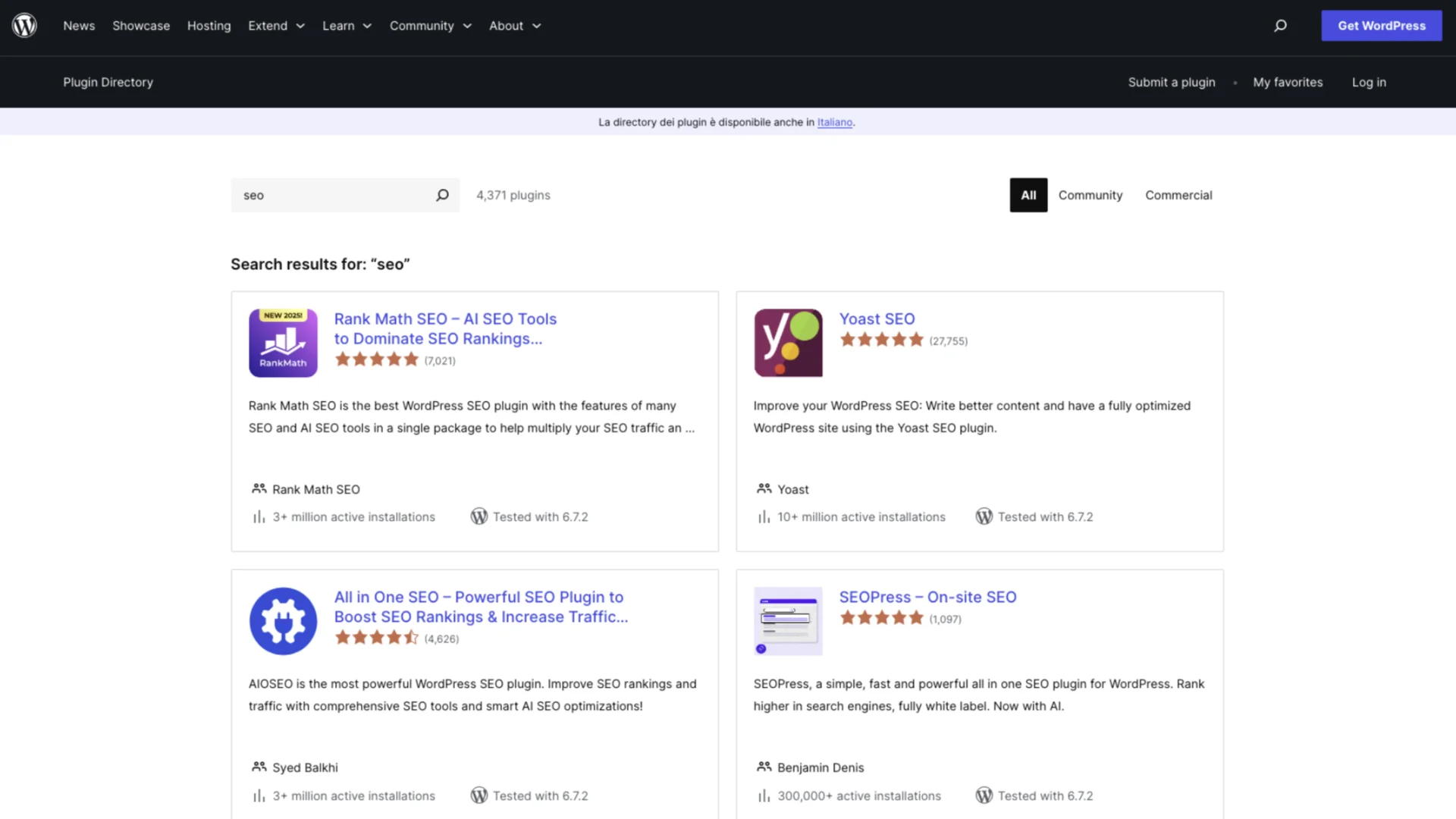Click the star rating of All in One SEO
1456x819 pixels.
pyautogui.click(x=377, y=638)
